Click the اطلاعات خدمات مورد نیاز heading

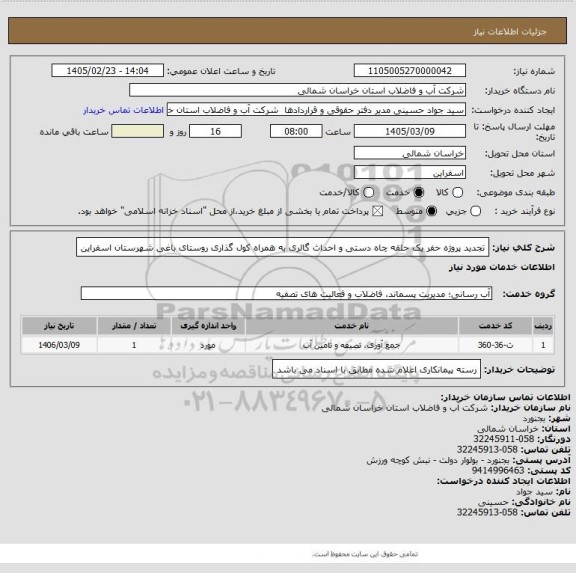click(x=502, y=267)
